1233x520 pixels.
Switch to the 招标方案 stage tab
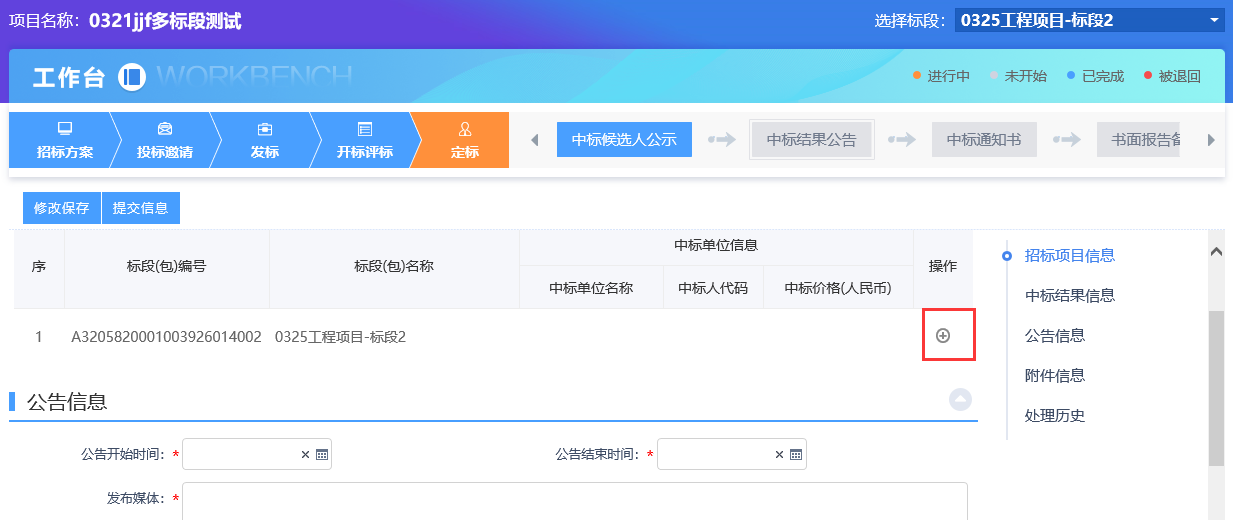[x=64, y=141]
